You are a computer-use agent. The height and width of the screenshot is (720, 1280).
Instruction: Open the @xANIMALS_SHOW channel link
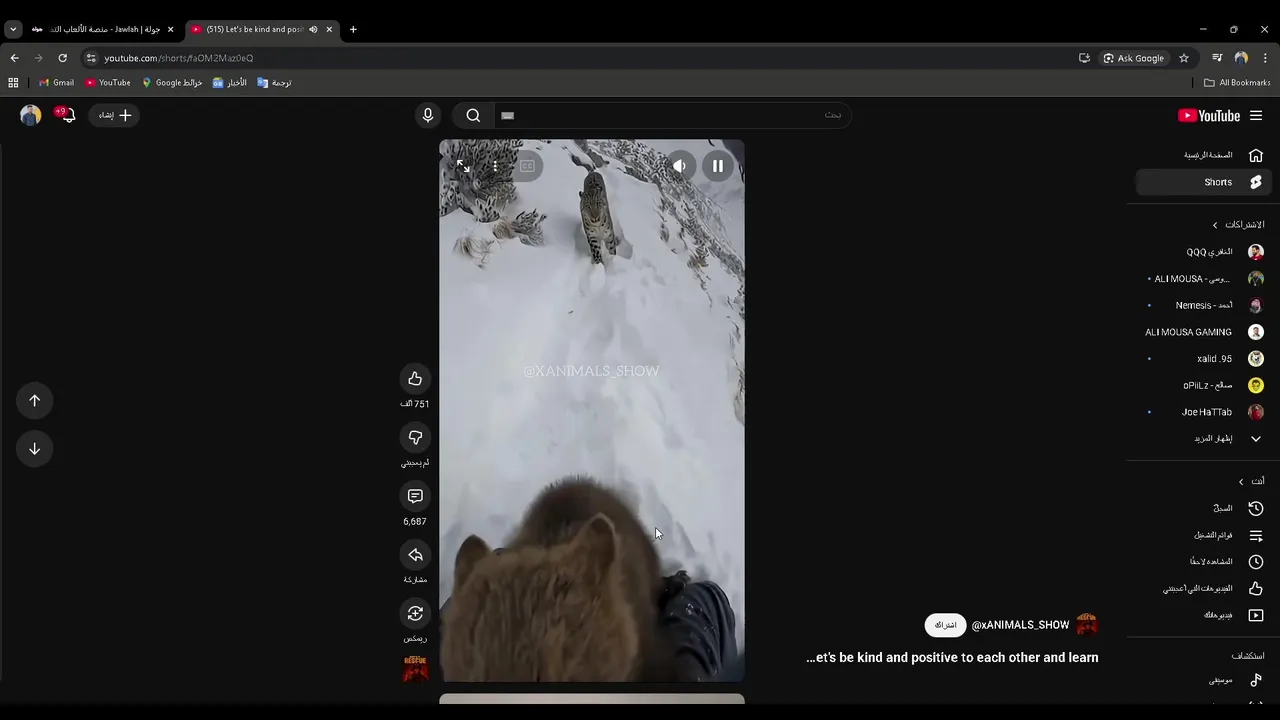pos(1020,625)
